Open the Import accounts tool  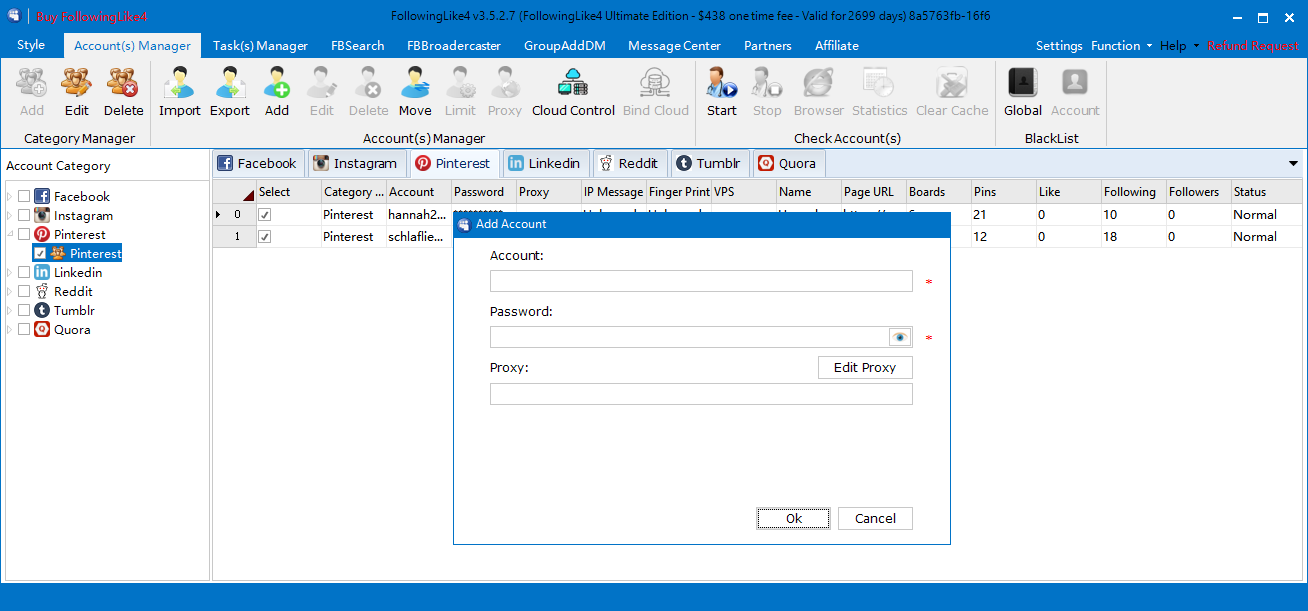coord(180,92)
